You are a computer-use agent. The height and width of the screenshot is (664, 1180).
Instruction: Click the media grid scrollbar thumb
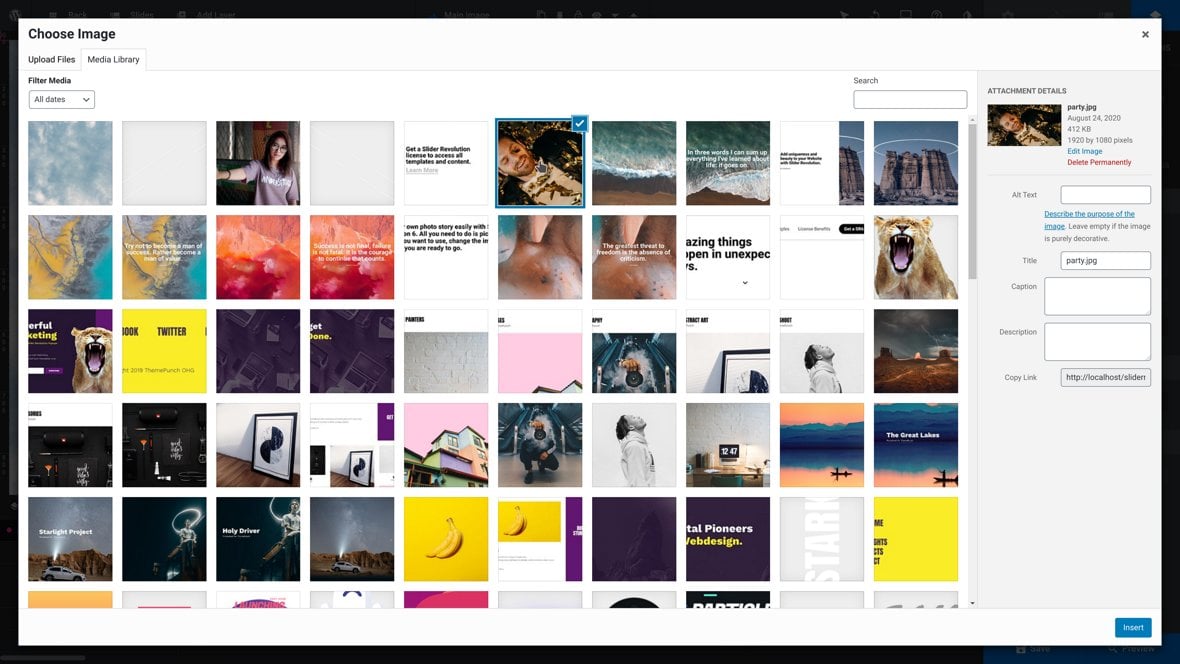pyautogui.click(x=972, y=202)
